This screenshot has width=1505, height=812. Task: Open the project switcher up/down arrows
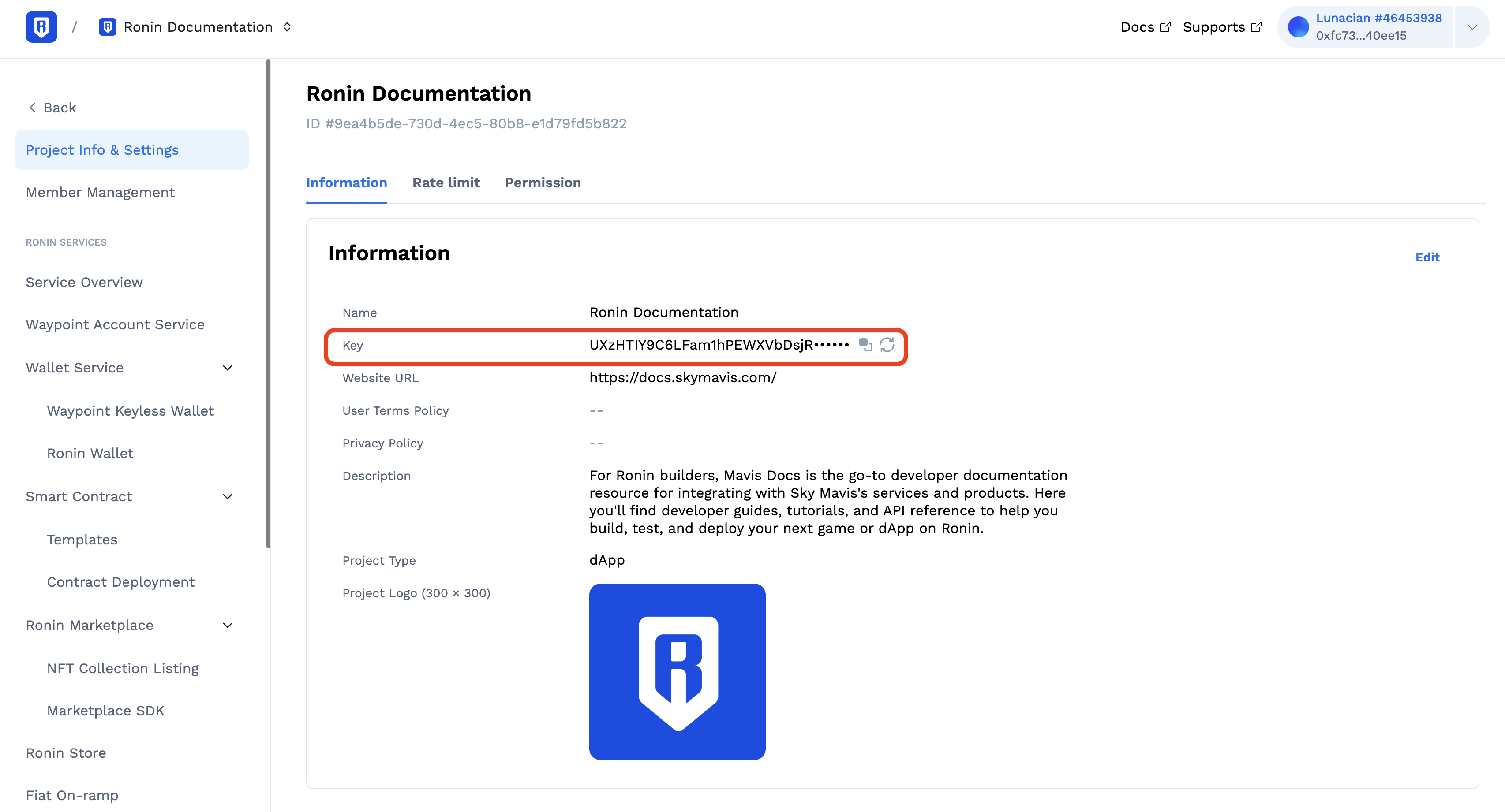click(x=287, y=27)
